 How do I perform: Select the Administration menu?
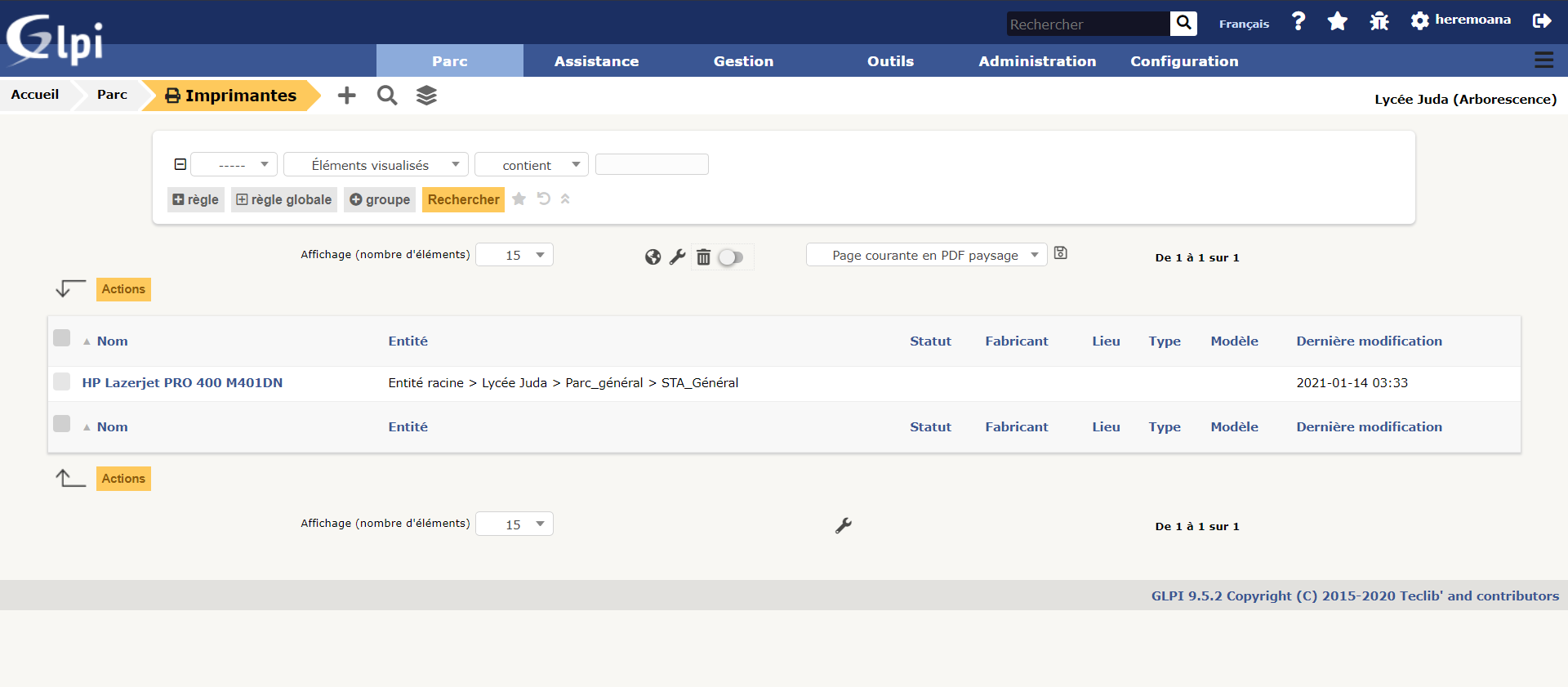[1037, 61]
